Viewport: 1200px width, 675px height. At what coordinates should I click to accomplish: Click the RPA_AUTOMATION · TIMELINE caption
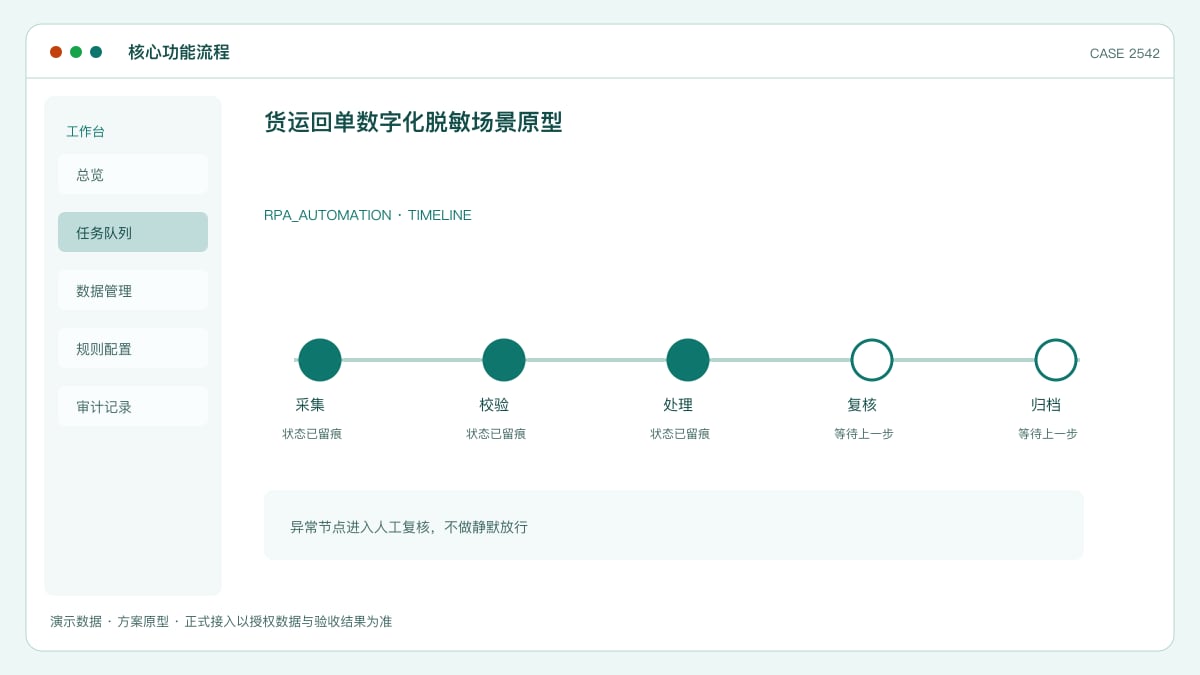click(x=368, y=215)
